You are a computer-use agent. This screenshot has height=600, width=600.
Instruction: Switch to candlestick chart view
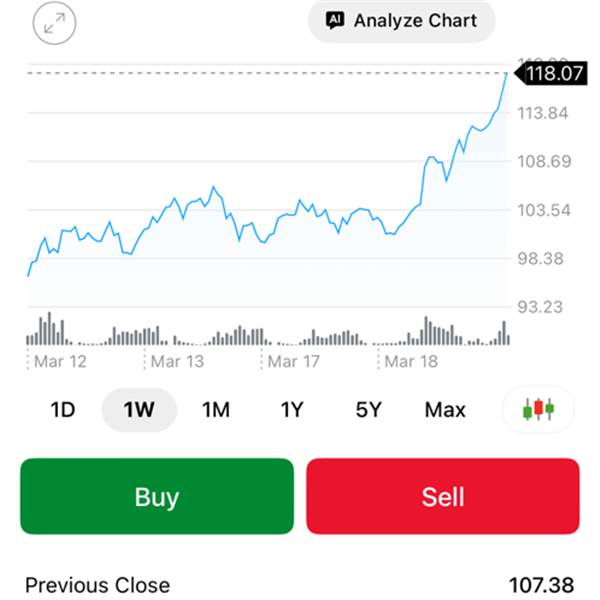tap(538, 409)
